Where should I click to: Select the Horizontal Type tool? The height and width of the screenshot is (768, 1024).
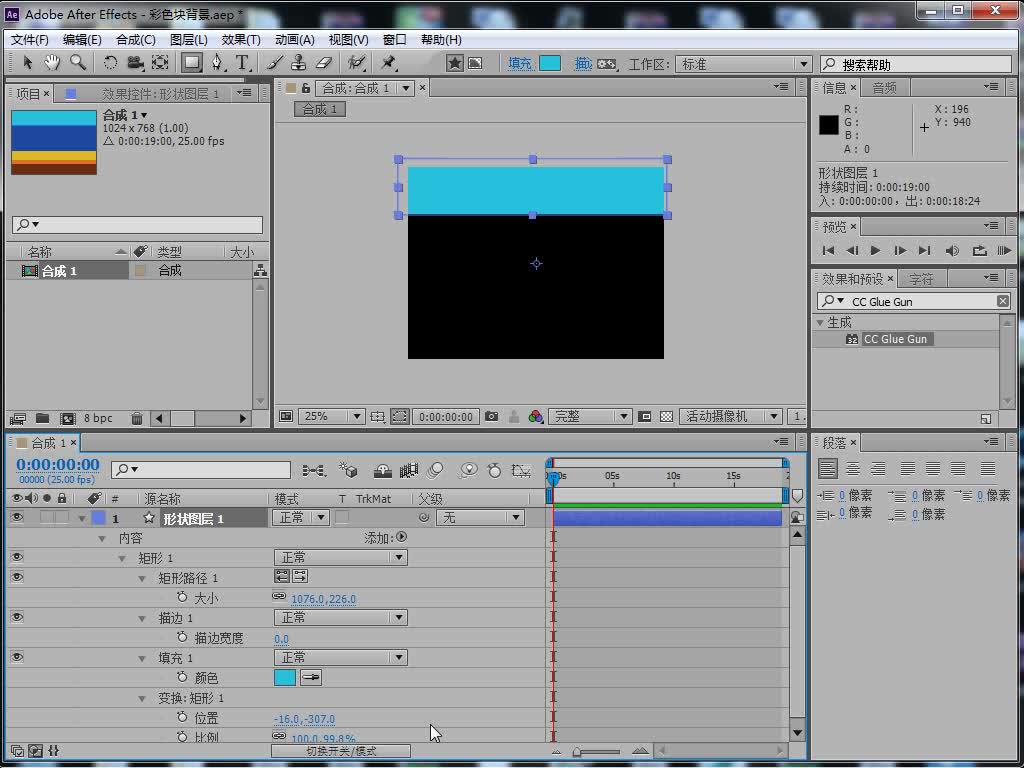(x=242, y=63)
